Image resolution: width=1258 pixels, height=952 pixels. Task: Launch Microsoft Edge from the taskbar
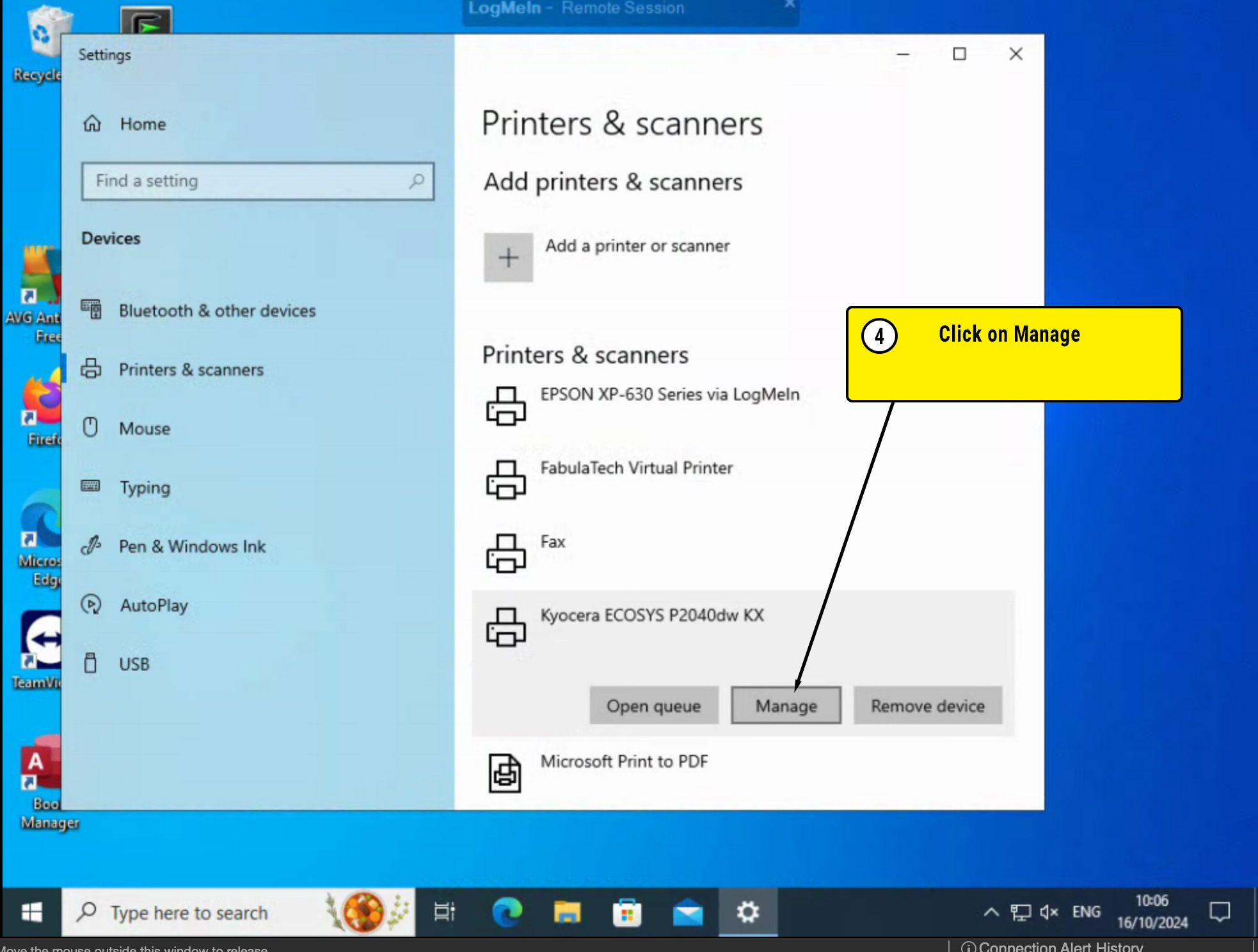[507, 912]
